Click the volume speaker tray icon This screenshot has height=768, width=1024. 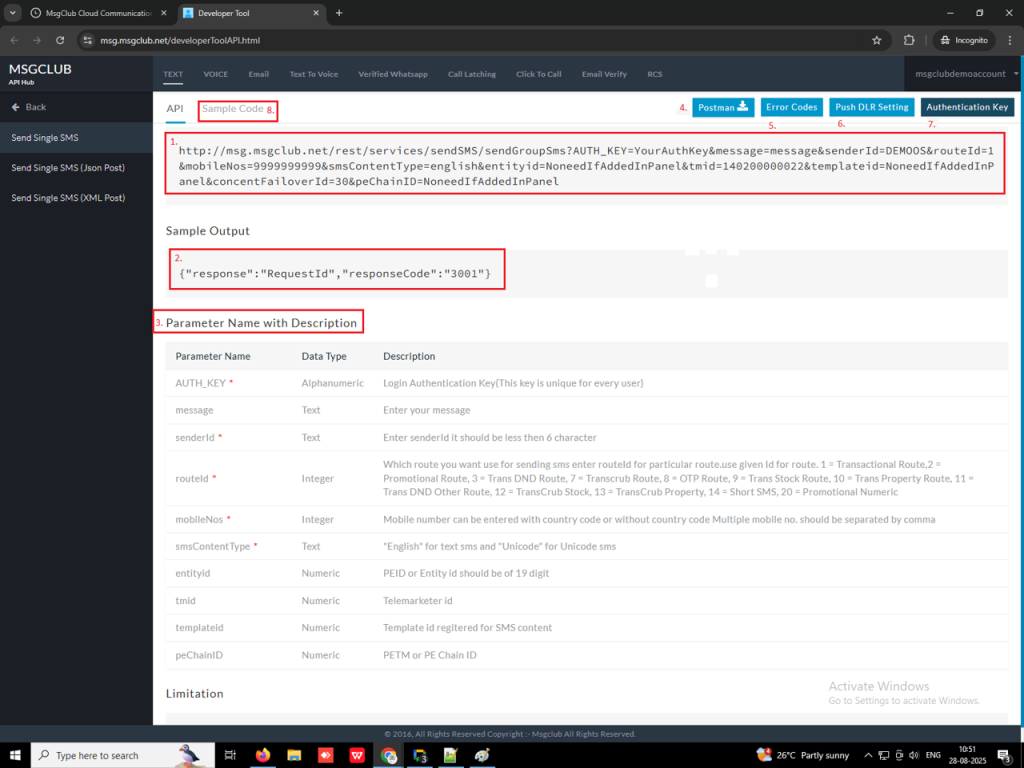tap(914, 756)
